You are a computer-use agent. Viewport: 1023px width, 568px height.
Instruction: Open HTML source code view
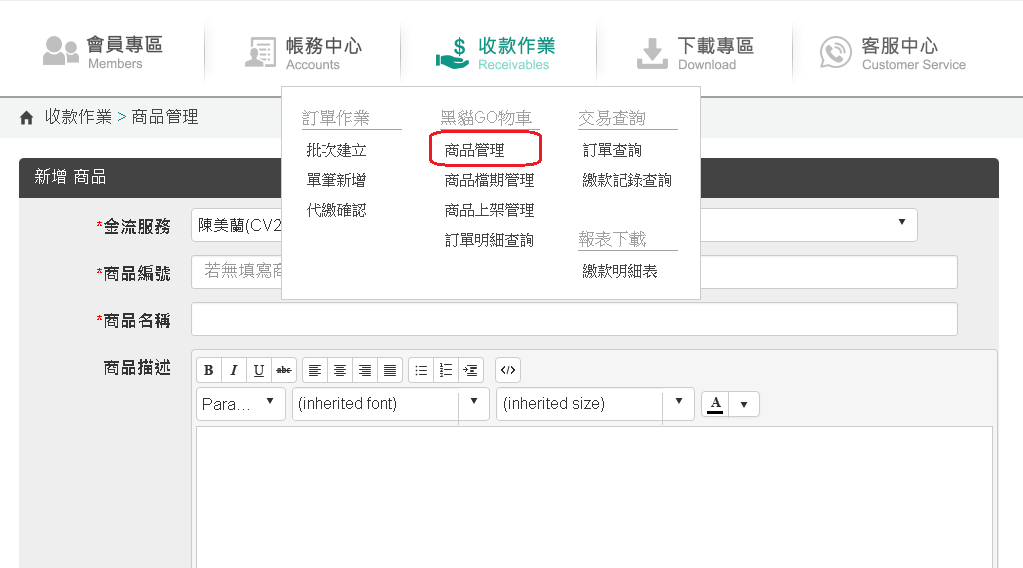508,370
